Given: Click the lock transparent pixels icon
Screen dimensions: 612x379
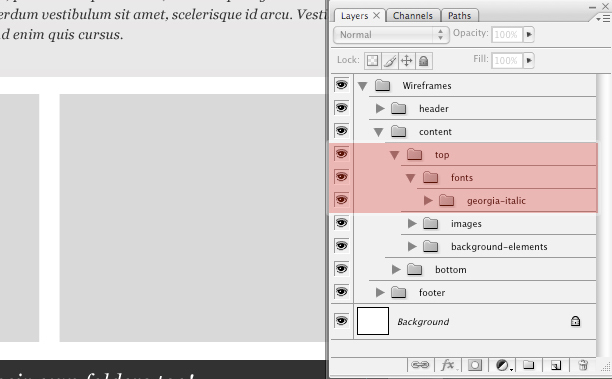Looking at the screenshot, I should [x=372, y=61].
